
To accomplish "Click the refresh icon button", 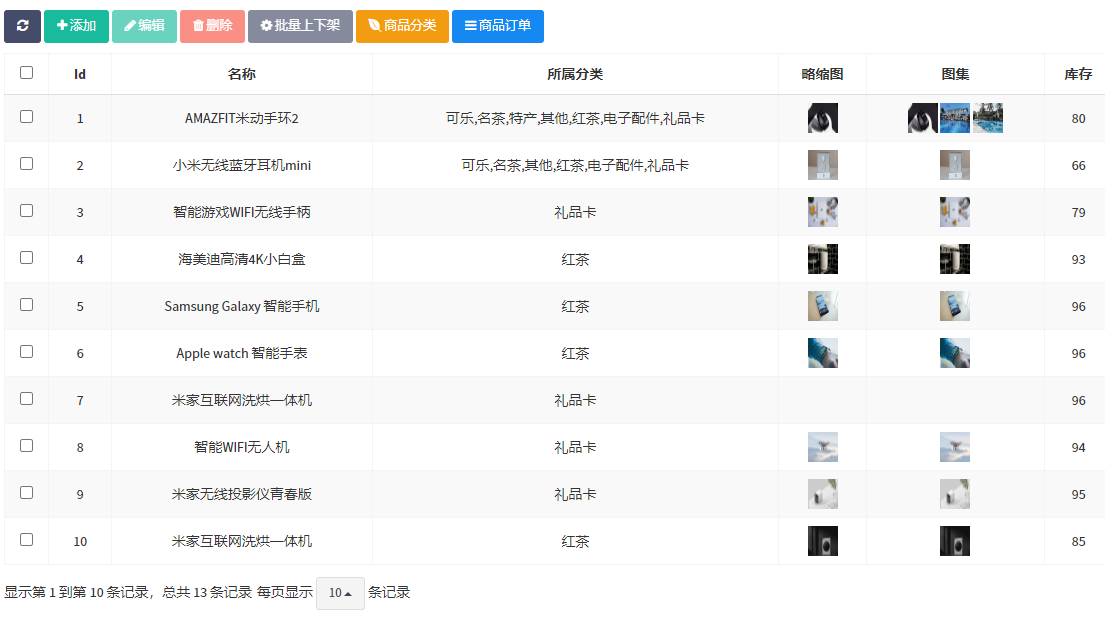I will [22, 26].
